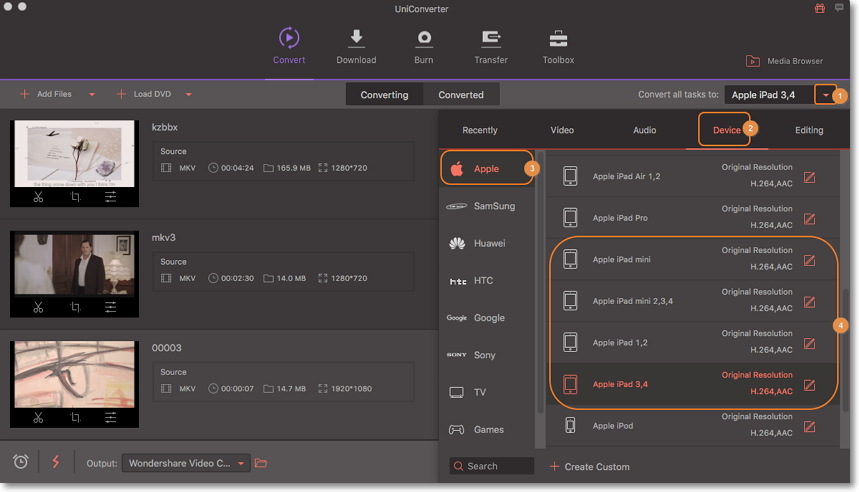Select the Audio format tab
The width and height of the screenshot is (859, 492).
[644, 130]
